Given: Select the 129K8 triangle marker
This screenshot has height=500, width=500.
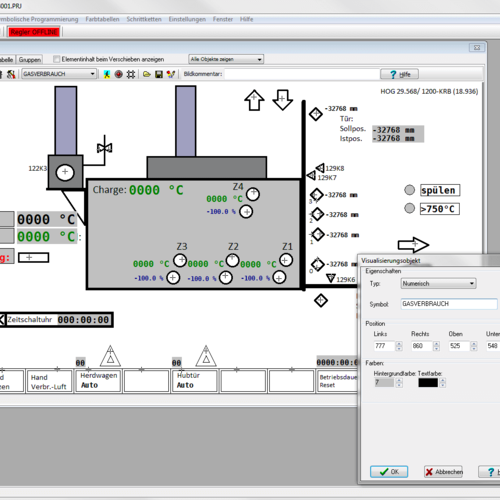Looking at the screenshot, I should pyautogui.click(x=320, y=168).
